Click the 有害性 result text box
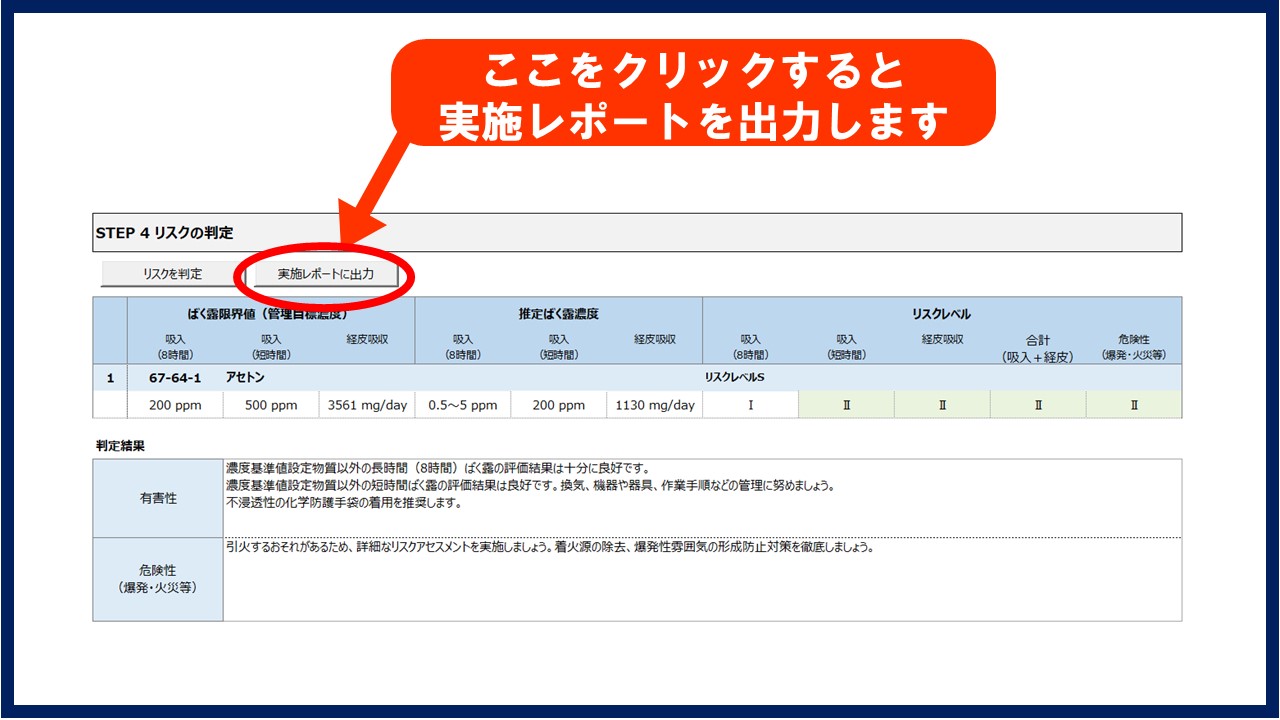 click(700, 498)
